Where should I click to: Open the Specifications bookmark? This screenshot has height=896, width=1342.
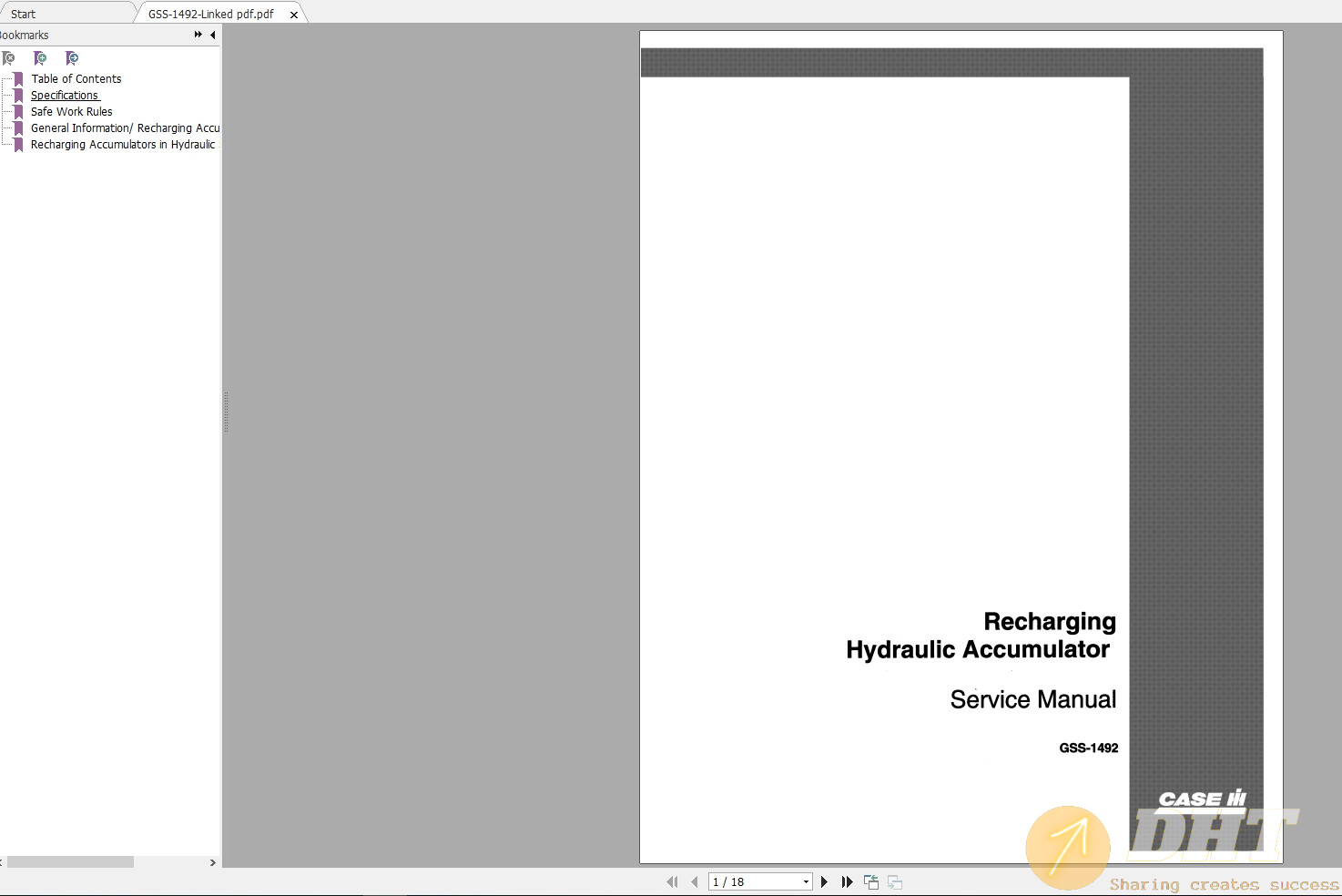(65, 96)
